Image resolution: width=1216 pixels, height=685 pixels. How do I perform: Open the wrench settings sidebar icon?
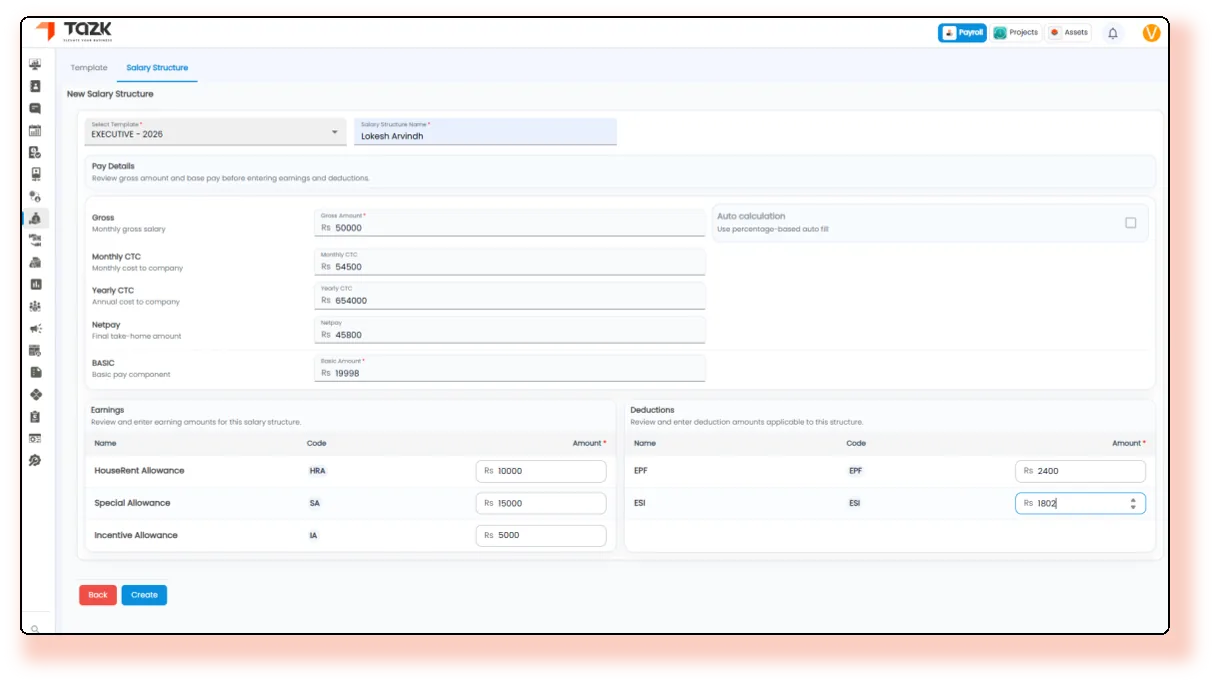pos(35,460)
